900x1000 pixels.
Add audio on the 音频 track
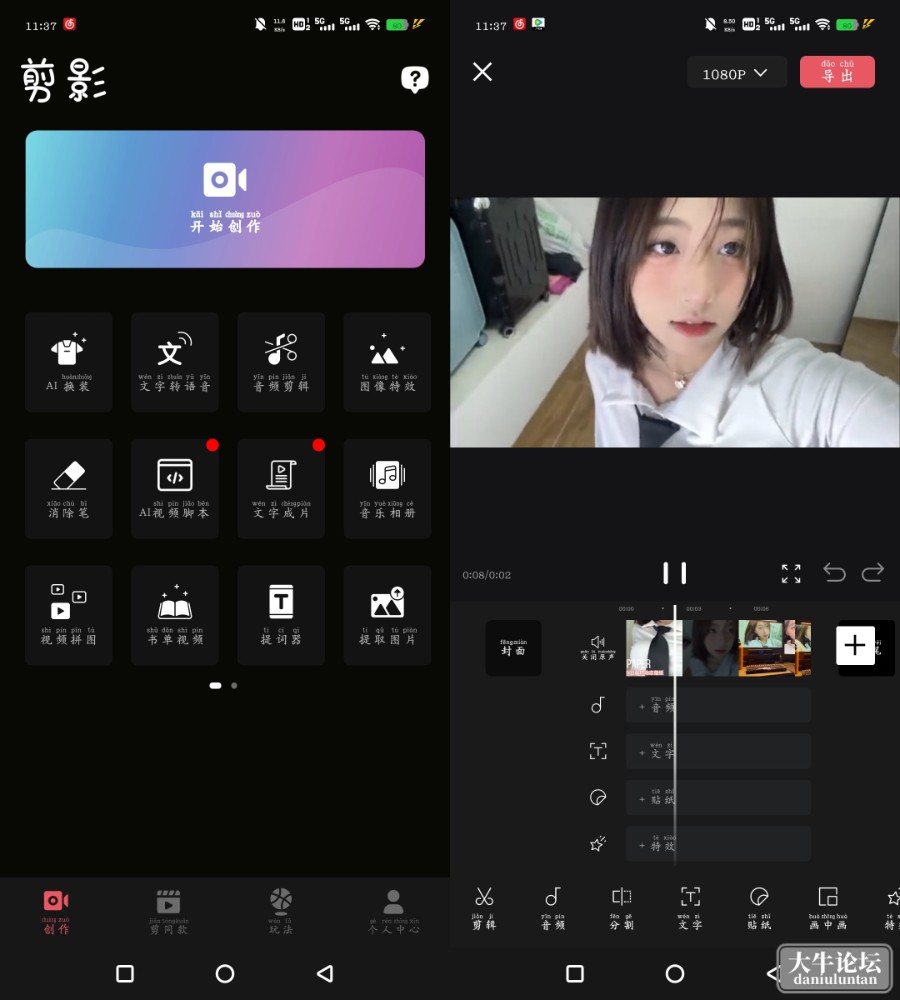[718, 705]
